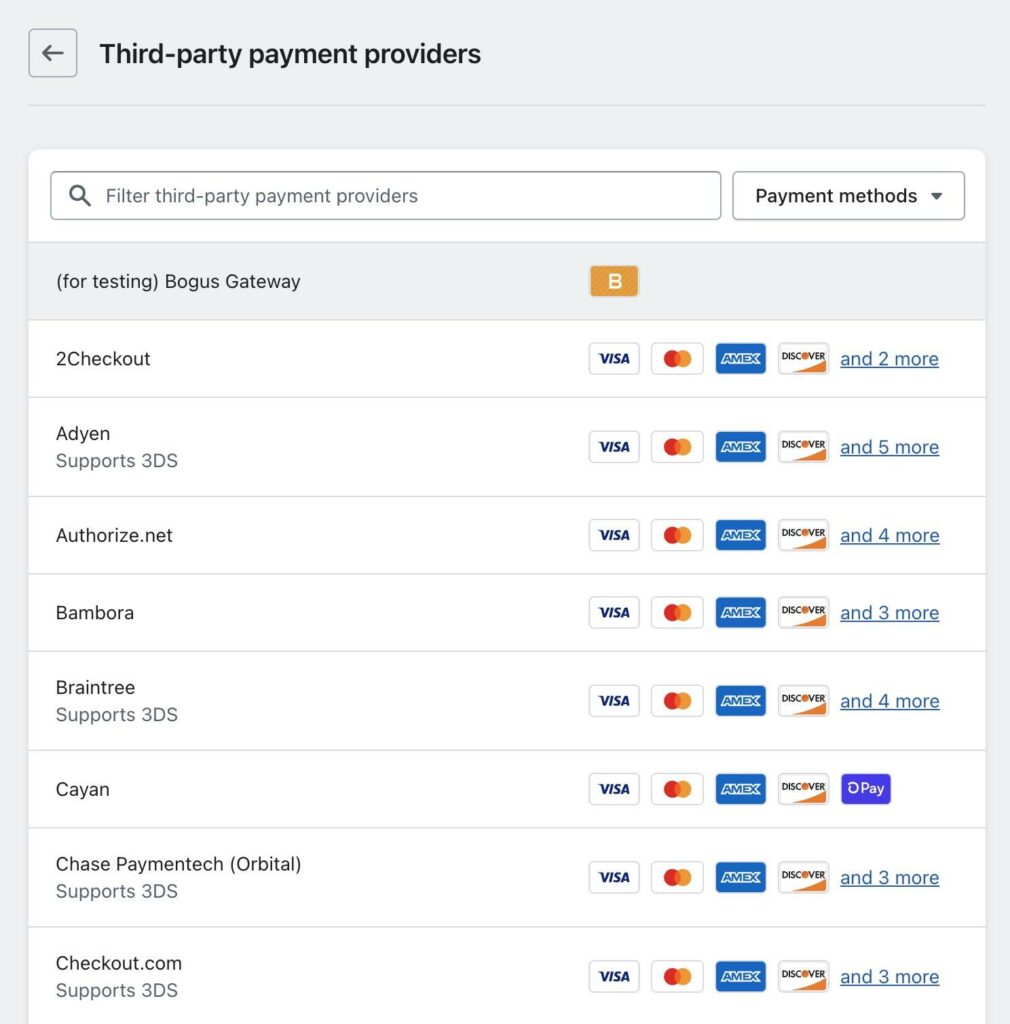This screenshot has width=1010, height=1024.
Task: Click the Visa icon in Braintree row
Action: [x=614, y=701]
